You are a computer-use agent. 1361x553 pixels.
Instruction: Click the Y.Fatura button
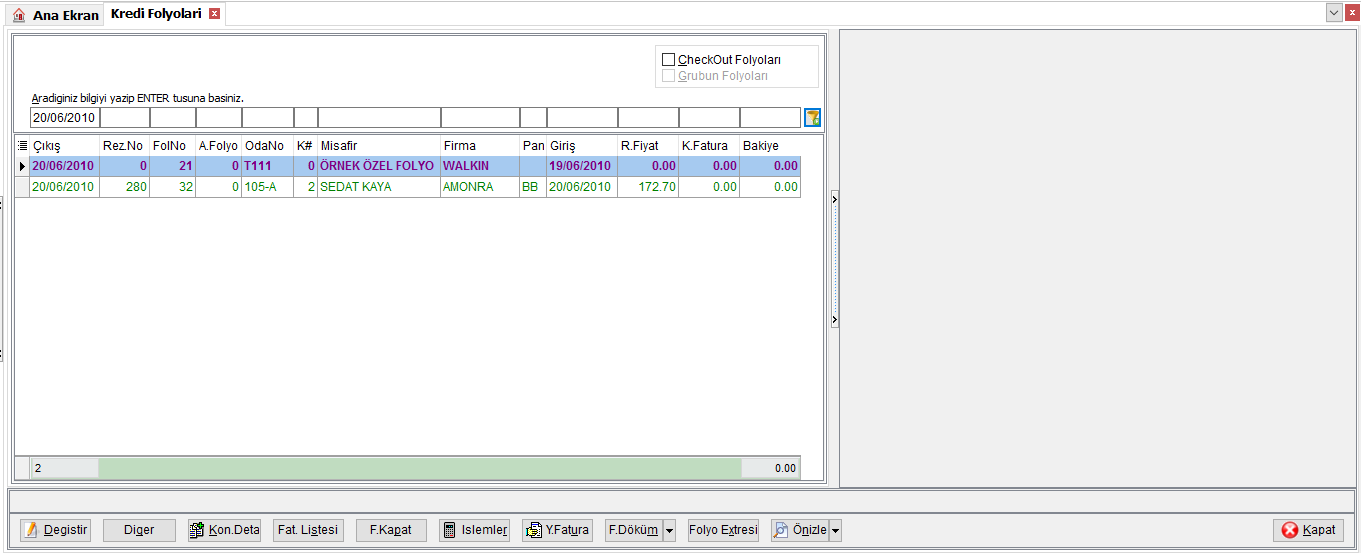pos(557,531)
